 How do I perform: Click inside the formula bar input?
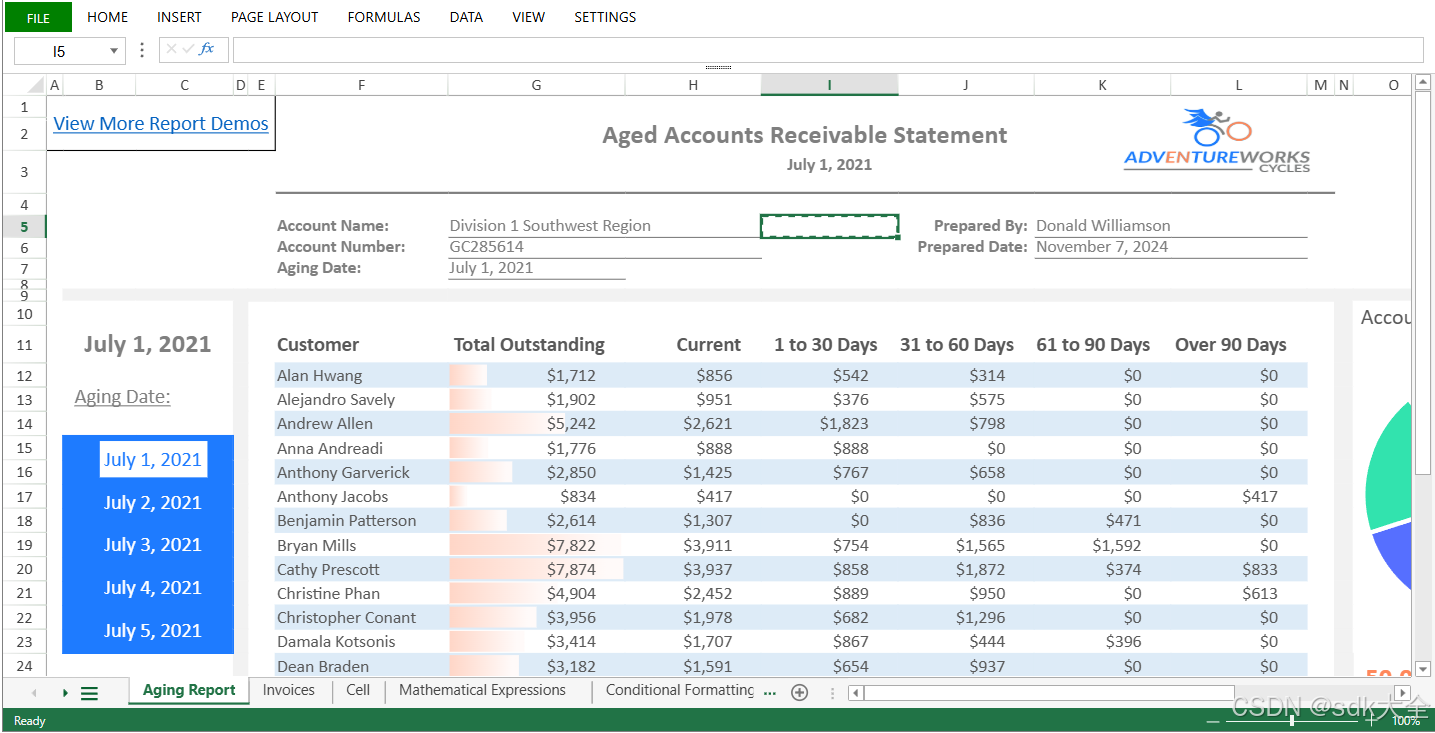point(828,50)
